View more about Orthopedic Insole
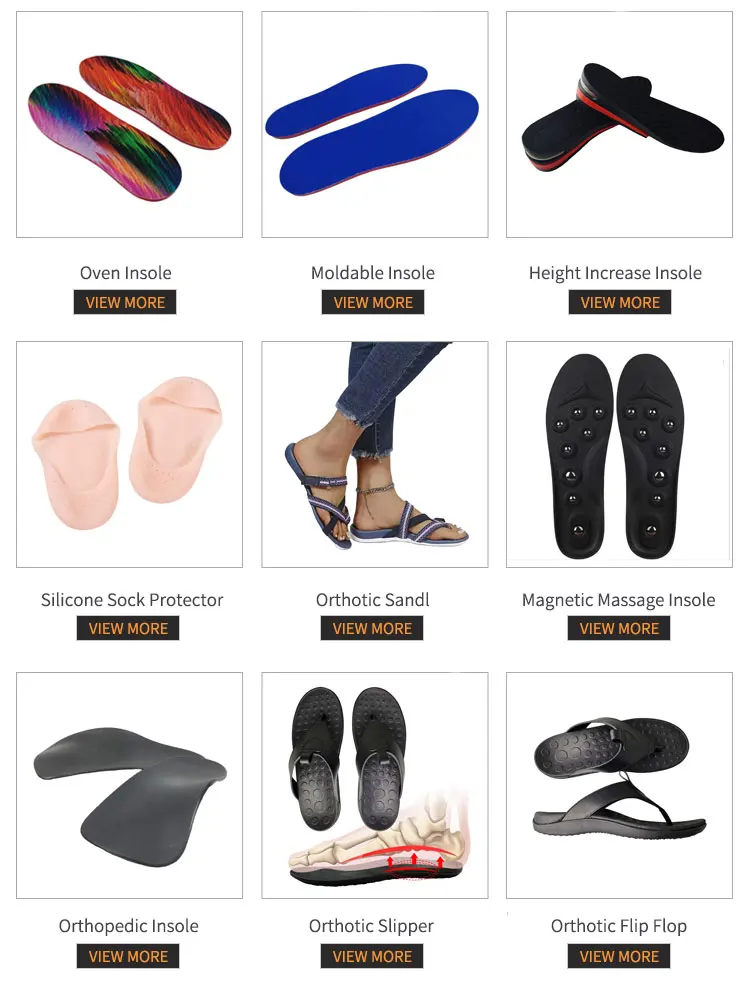The width and height of the screenshot is (750, 1008). pos(128,956)
